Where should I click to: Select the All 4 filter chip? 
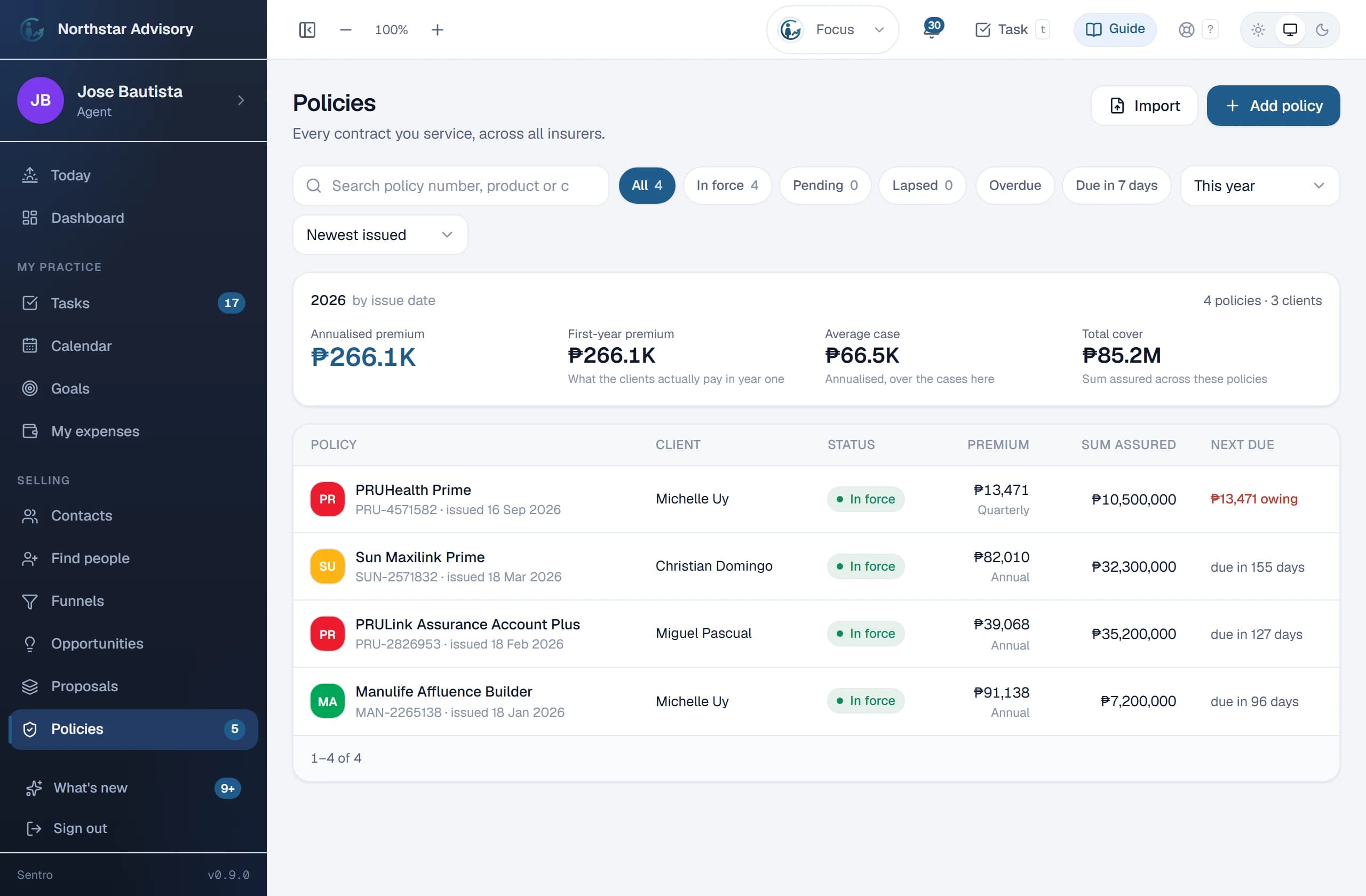647,185
